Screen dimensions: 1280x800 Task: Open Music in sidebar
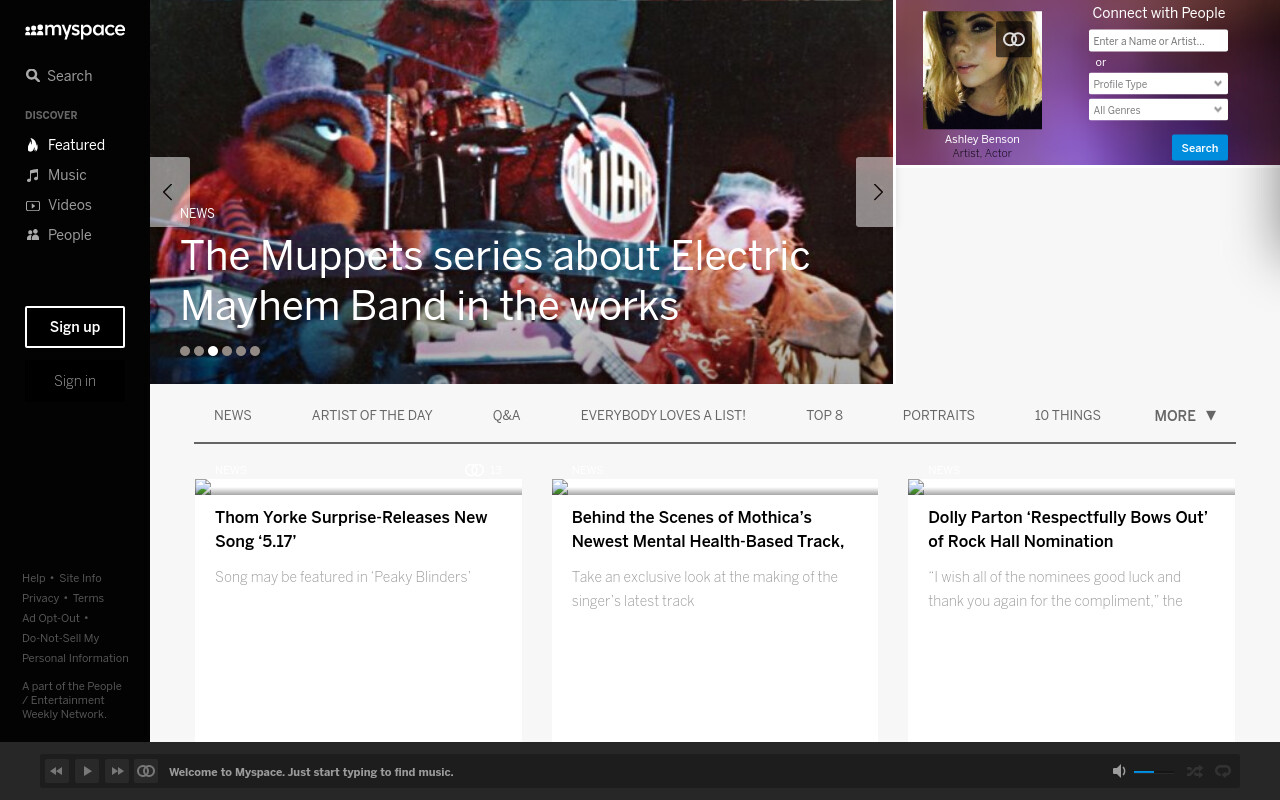click(x=56, y=175)
